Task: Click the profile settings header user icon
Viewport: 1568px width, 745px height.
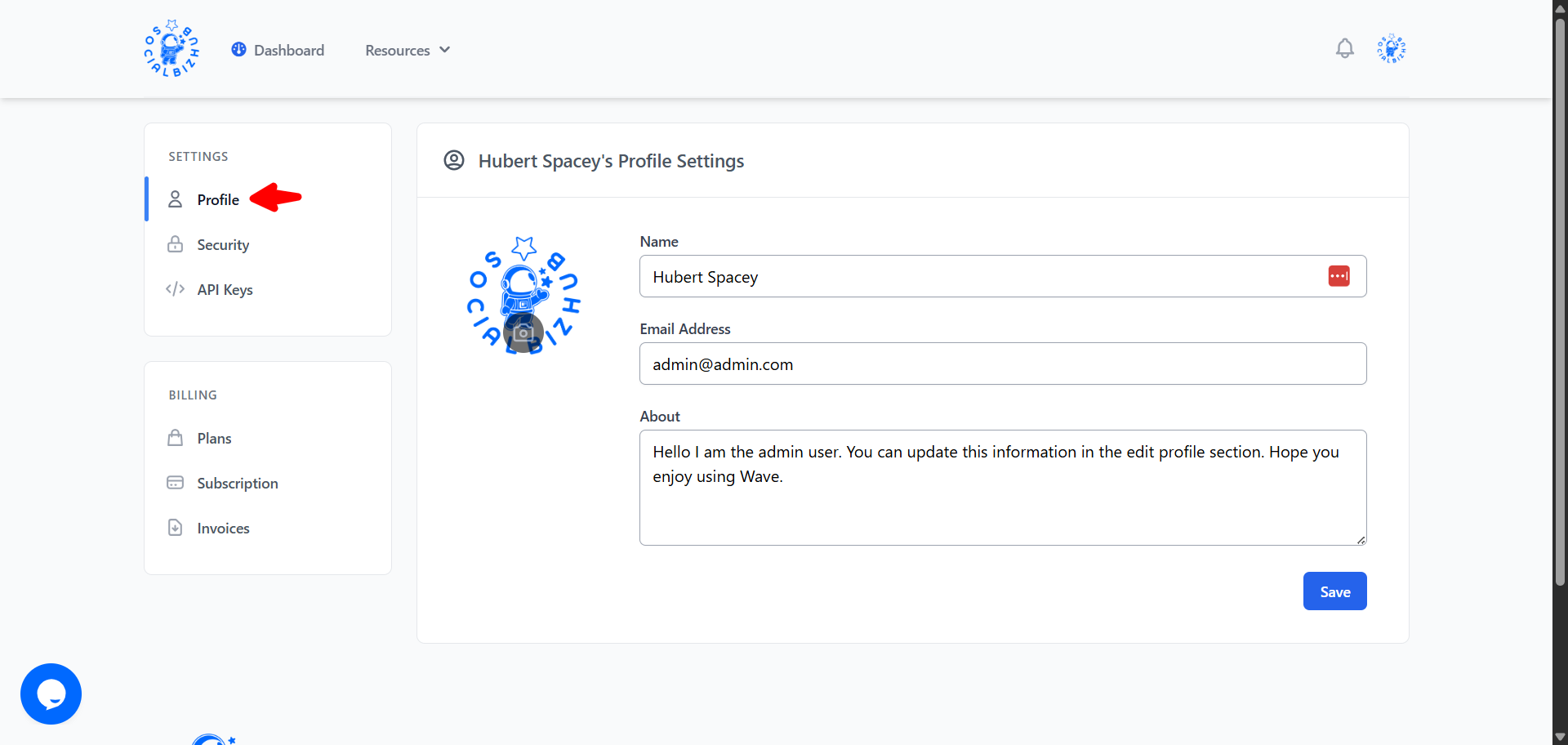Action: (454, 160)
